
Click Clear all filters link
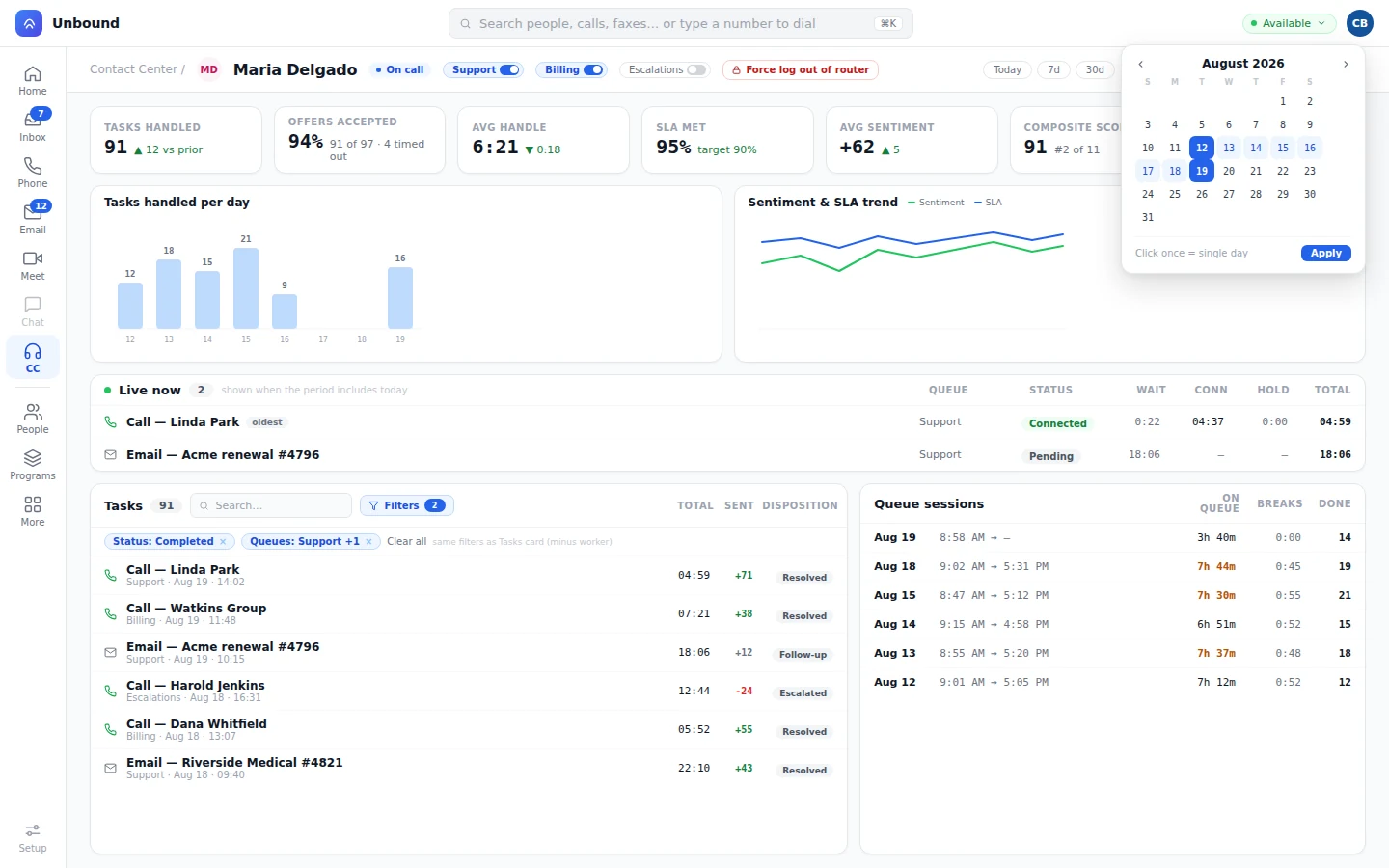407,542
